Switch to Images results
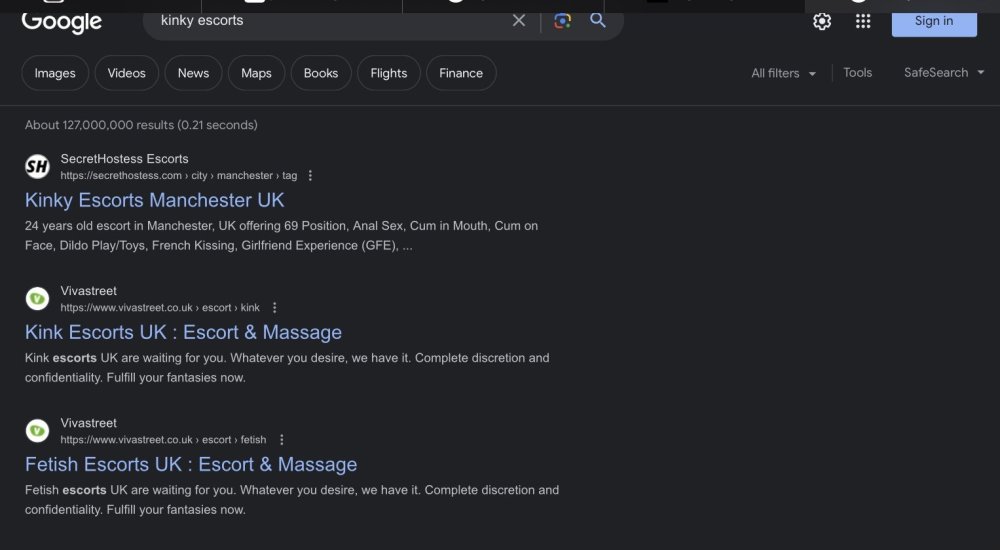 pyautogui.click(x=55, y=73)
